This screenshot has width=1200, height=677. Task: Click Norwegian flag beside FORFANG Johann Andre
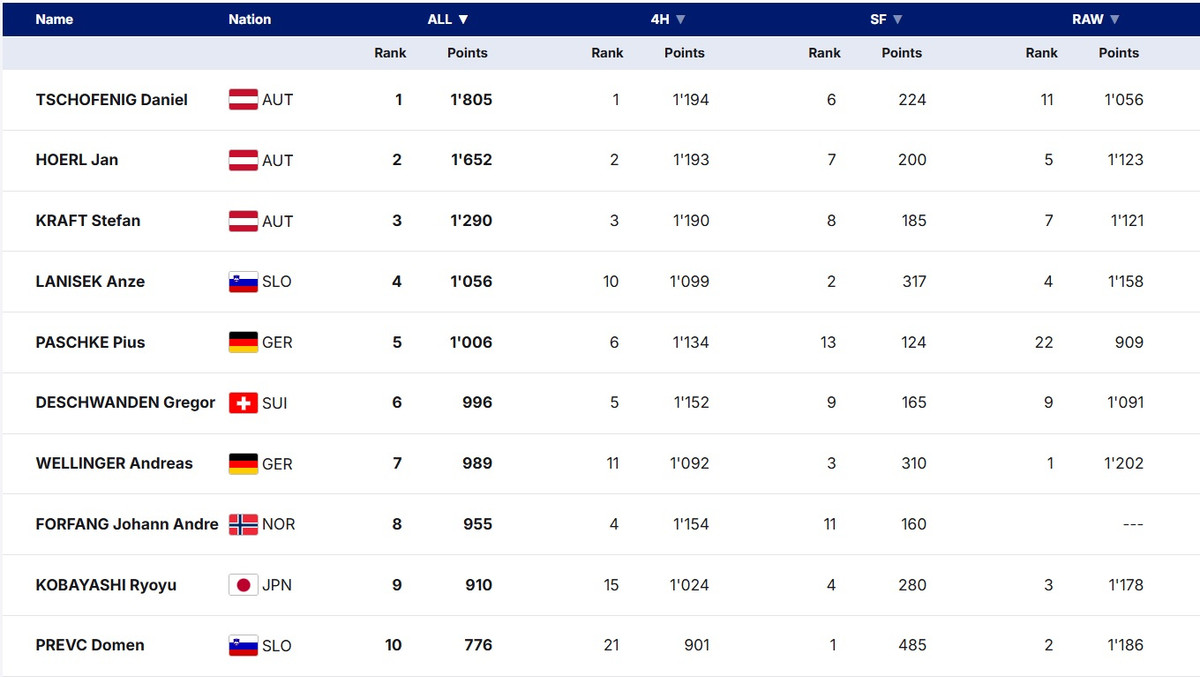(243, 524)
